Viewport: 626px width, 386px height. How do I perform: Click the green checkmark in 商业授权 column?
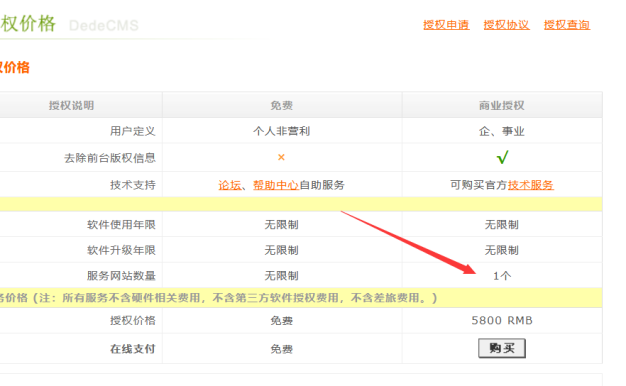502,157
